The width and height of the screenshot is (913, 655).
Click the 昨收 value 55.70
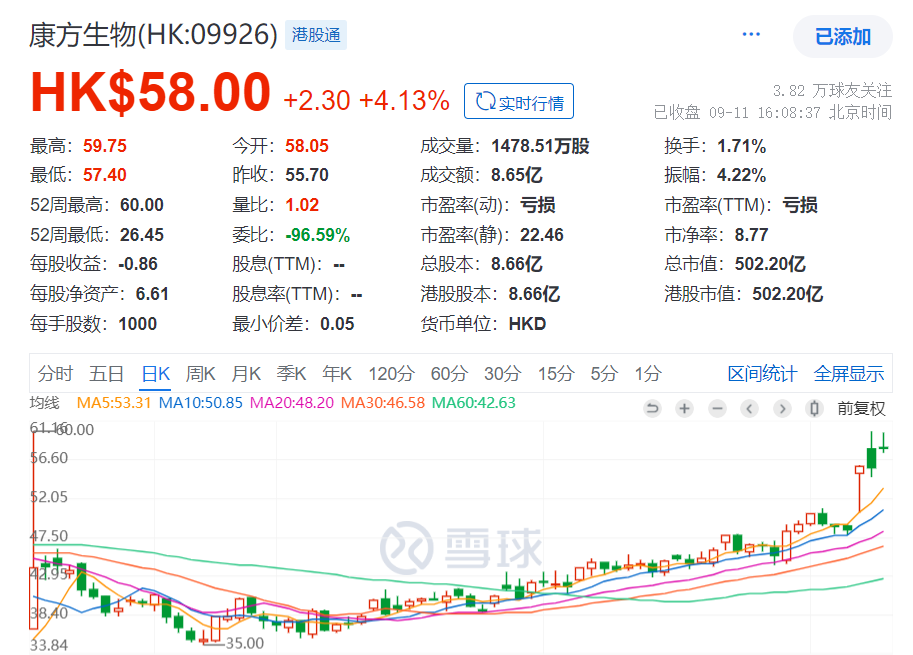(x=307, y=175)
